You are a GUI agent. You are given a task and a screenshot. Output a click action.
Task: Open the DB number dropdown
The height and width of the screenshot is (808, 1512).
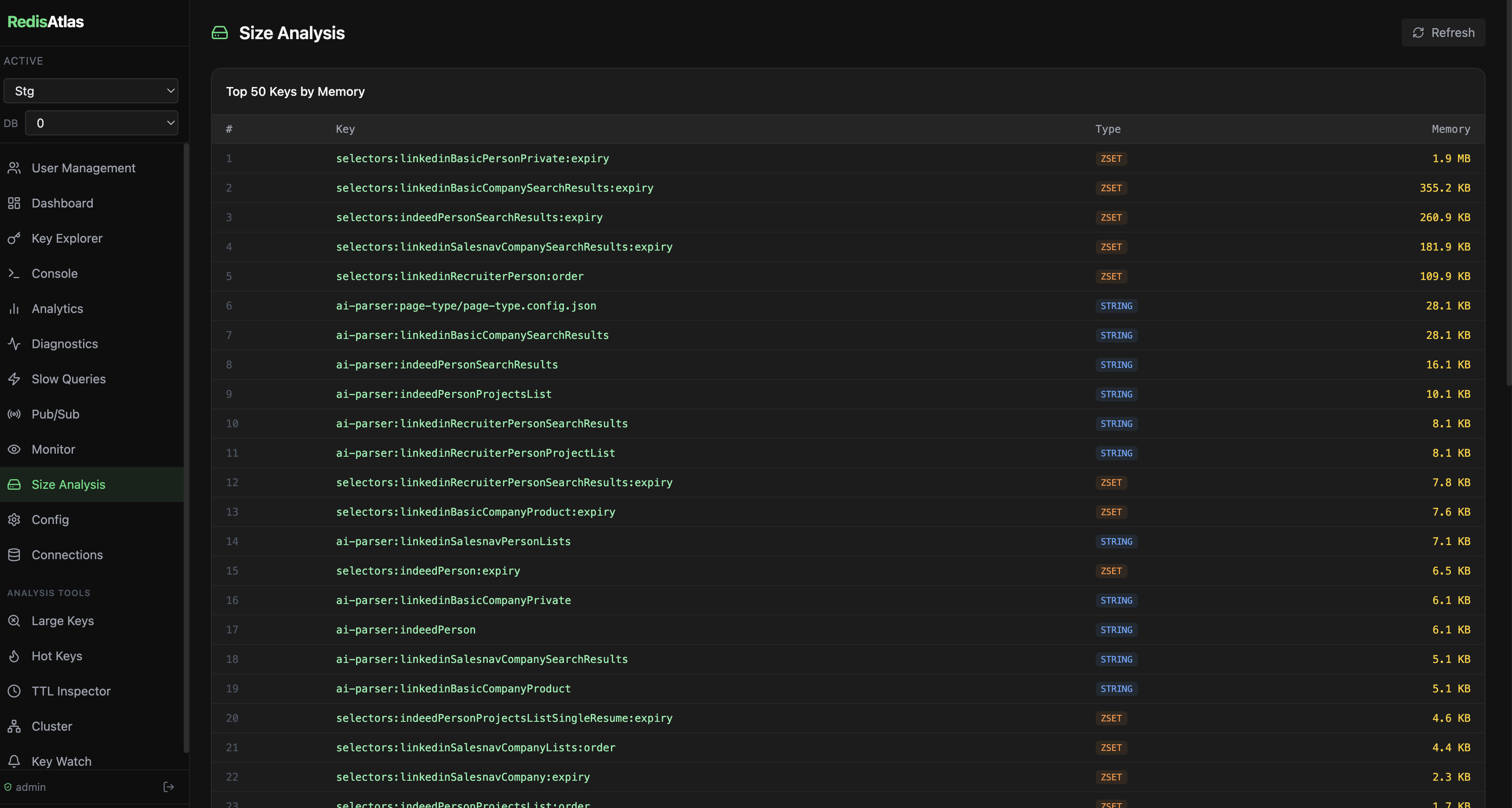102,124
